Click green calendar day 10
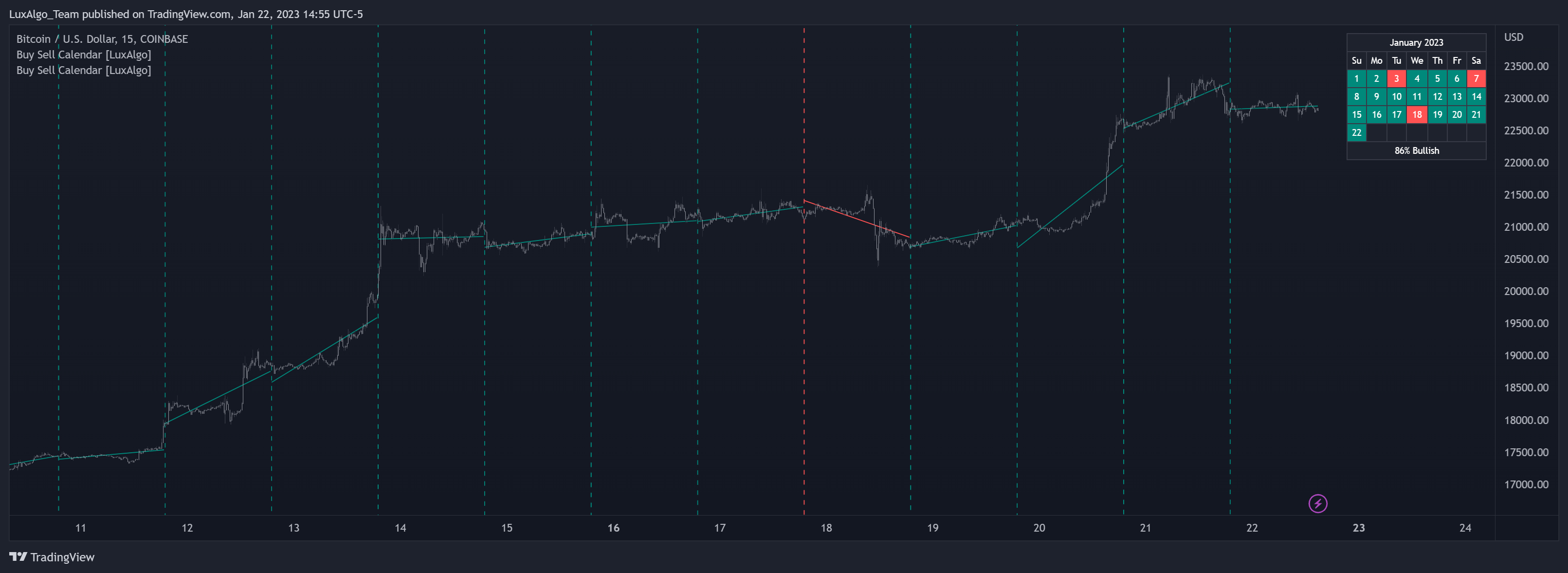 (1396, 96)
